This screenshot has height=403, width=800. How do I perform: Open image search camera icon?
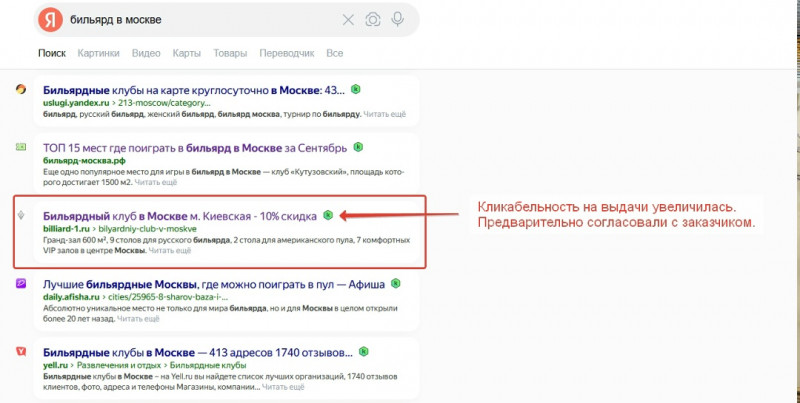point(373,20)
